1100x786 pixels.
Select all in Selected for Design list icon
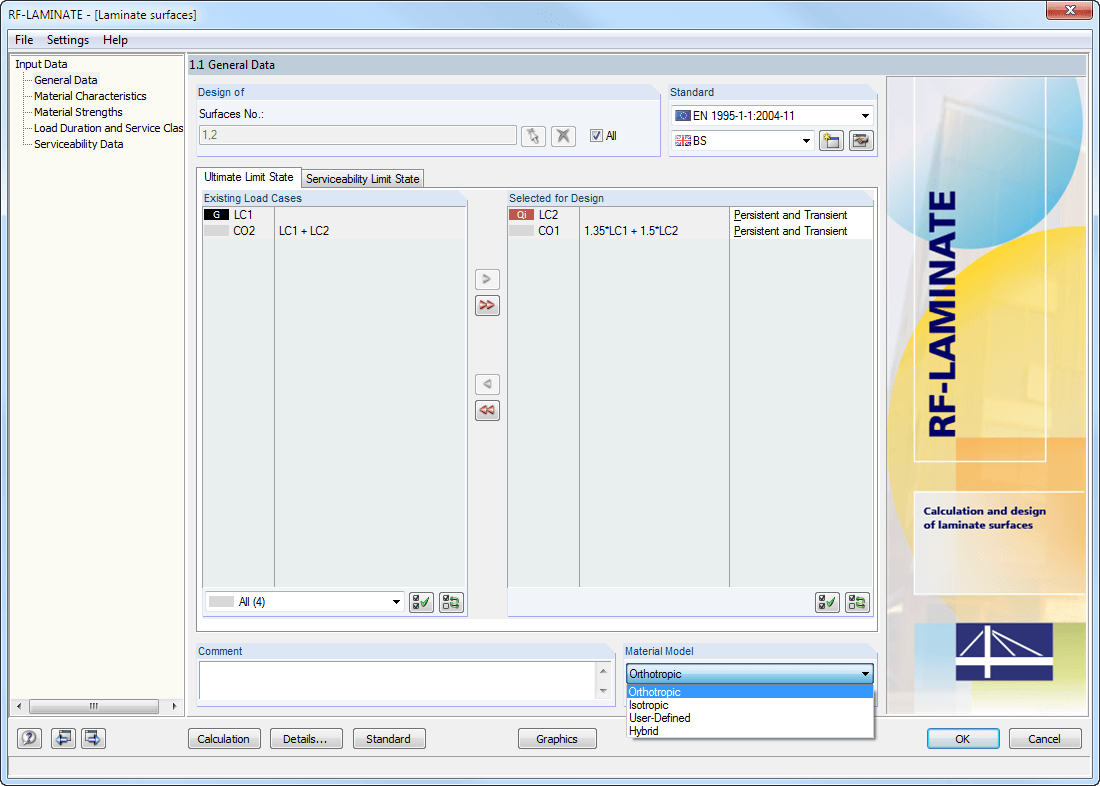click(827, 602)
